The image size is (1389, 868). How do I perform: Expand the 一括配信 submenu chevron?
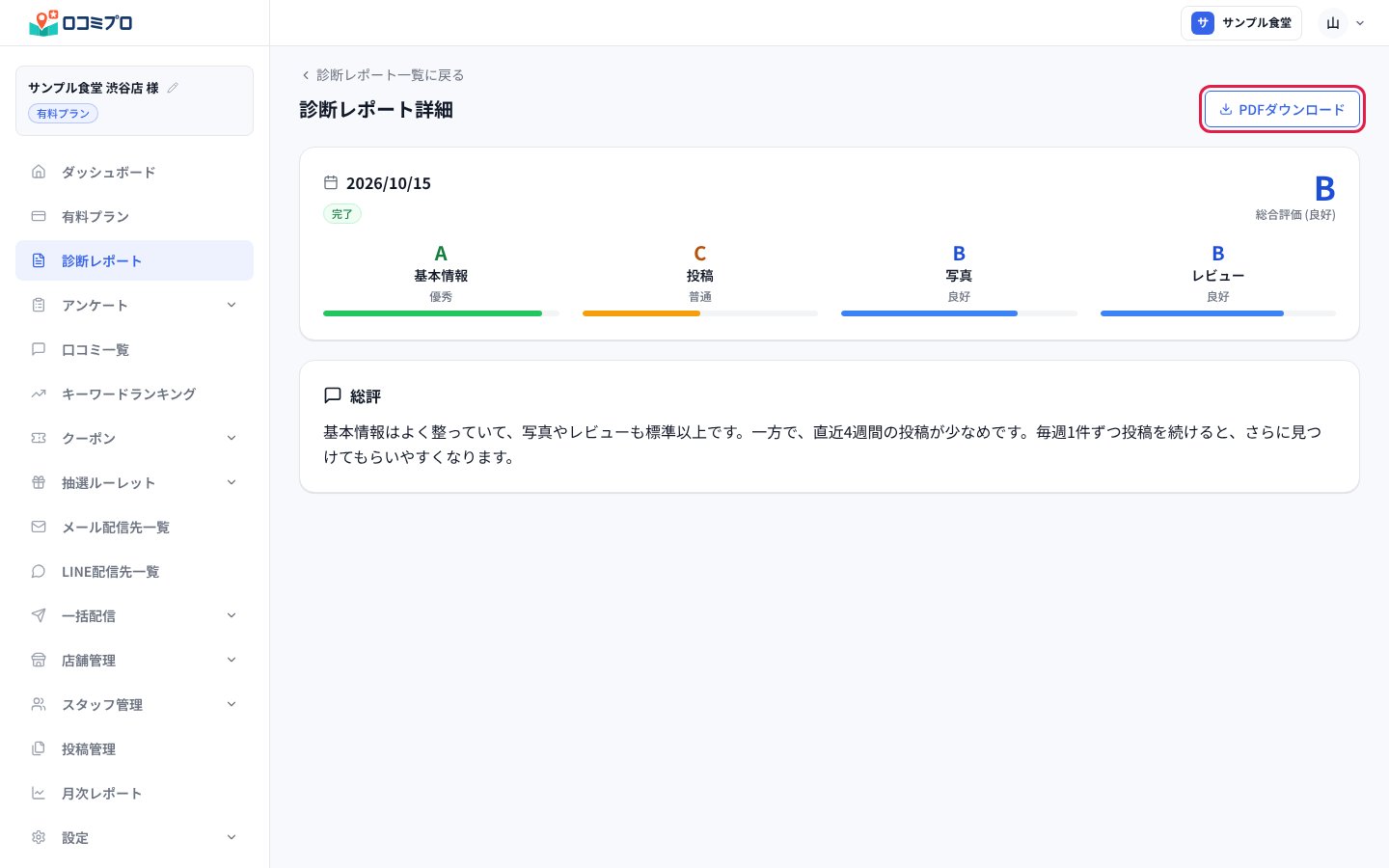coord(231,615)
